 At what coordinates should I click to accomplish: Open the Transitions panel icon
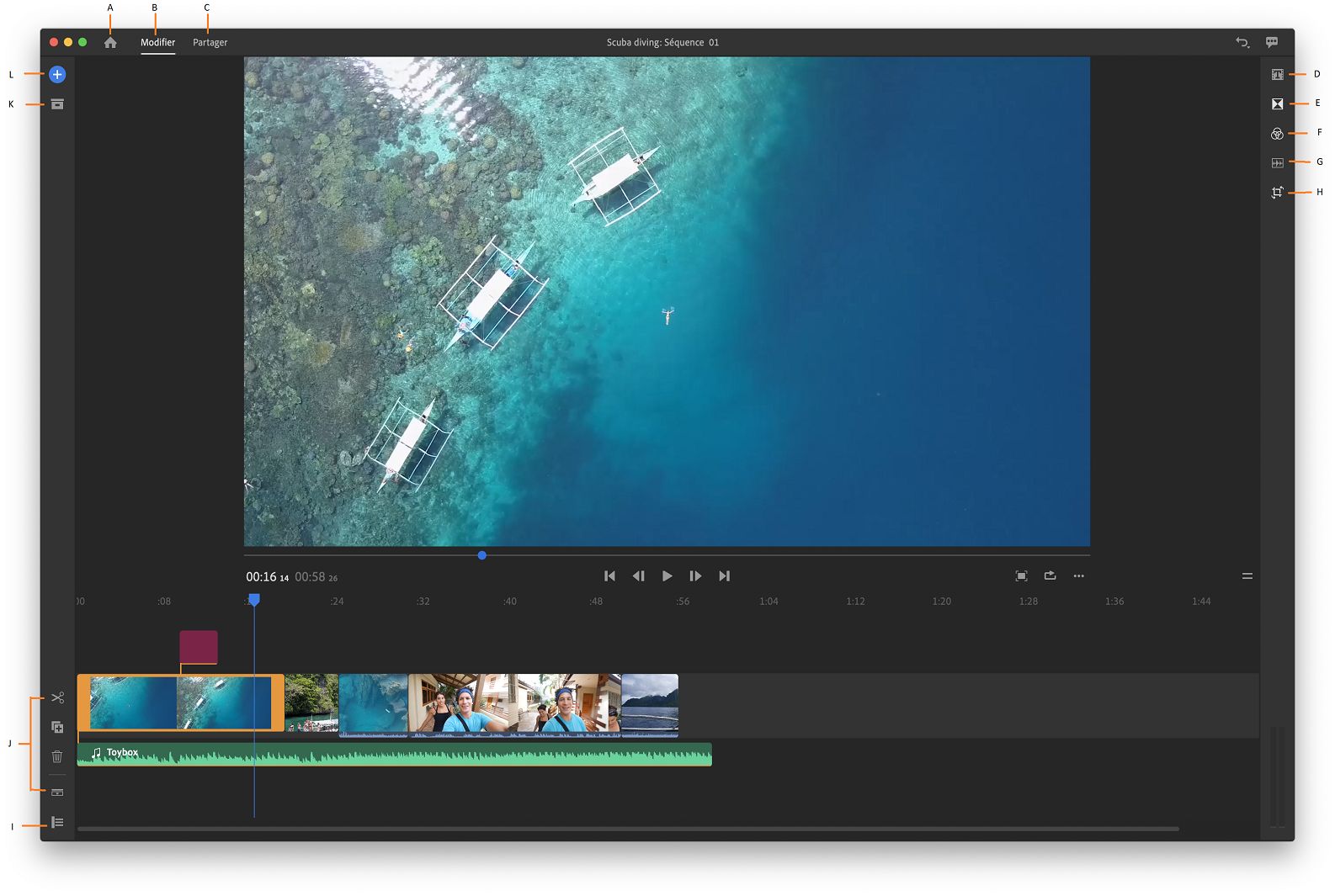(1277, 103)
